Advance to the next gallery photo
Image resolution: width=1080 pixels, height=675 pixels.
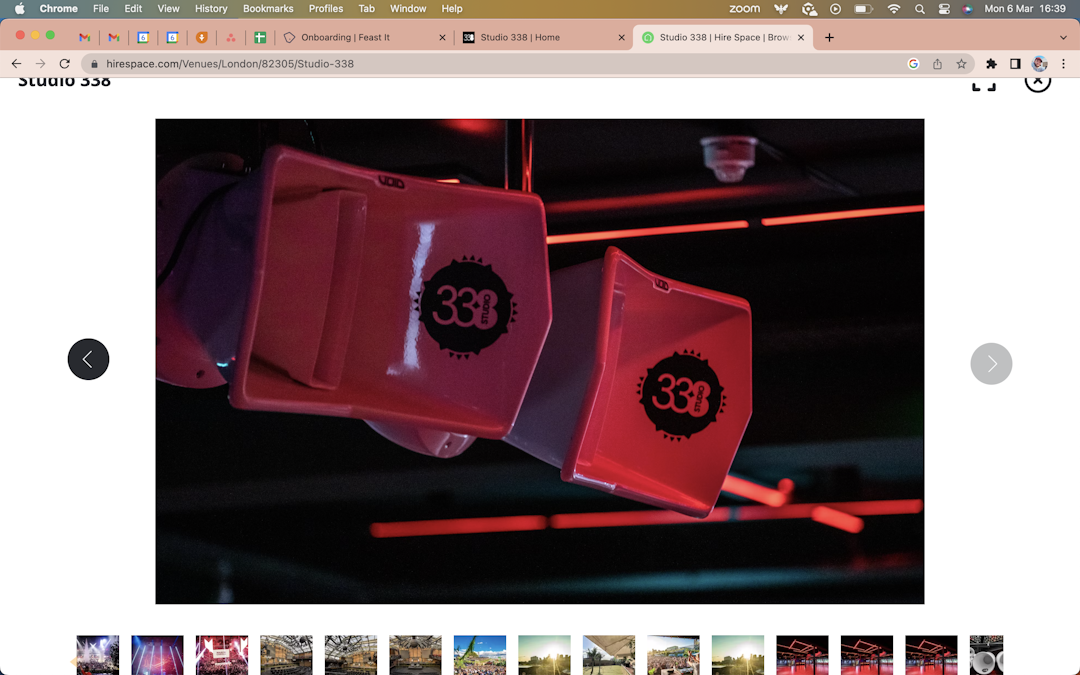pos(991,363)
